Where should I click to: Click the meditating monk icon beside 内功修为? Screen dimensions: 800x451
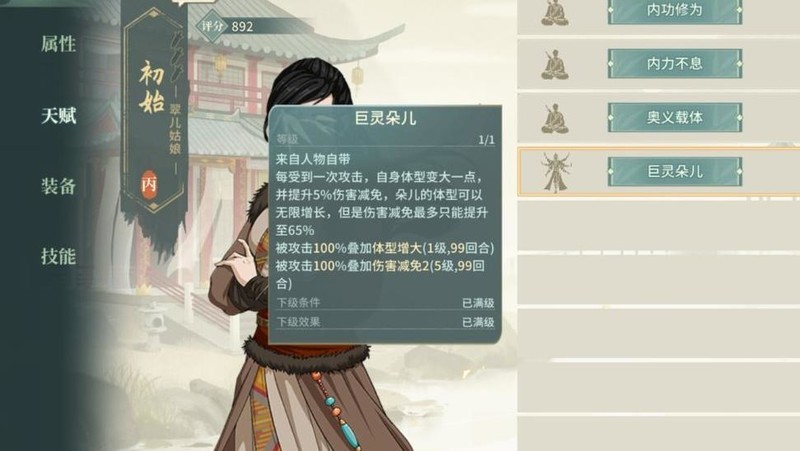coord(555,12)
